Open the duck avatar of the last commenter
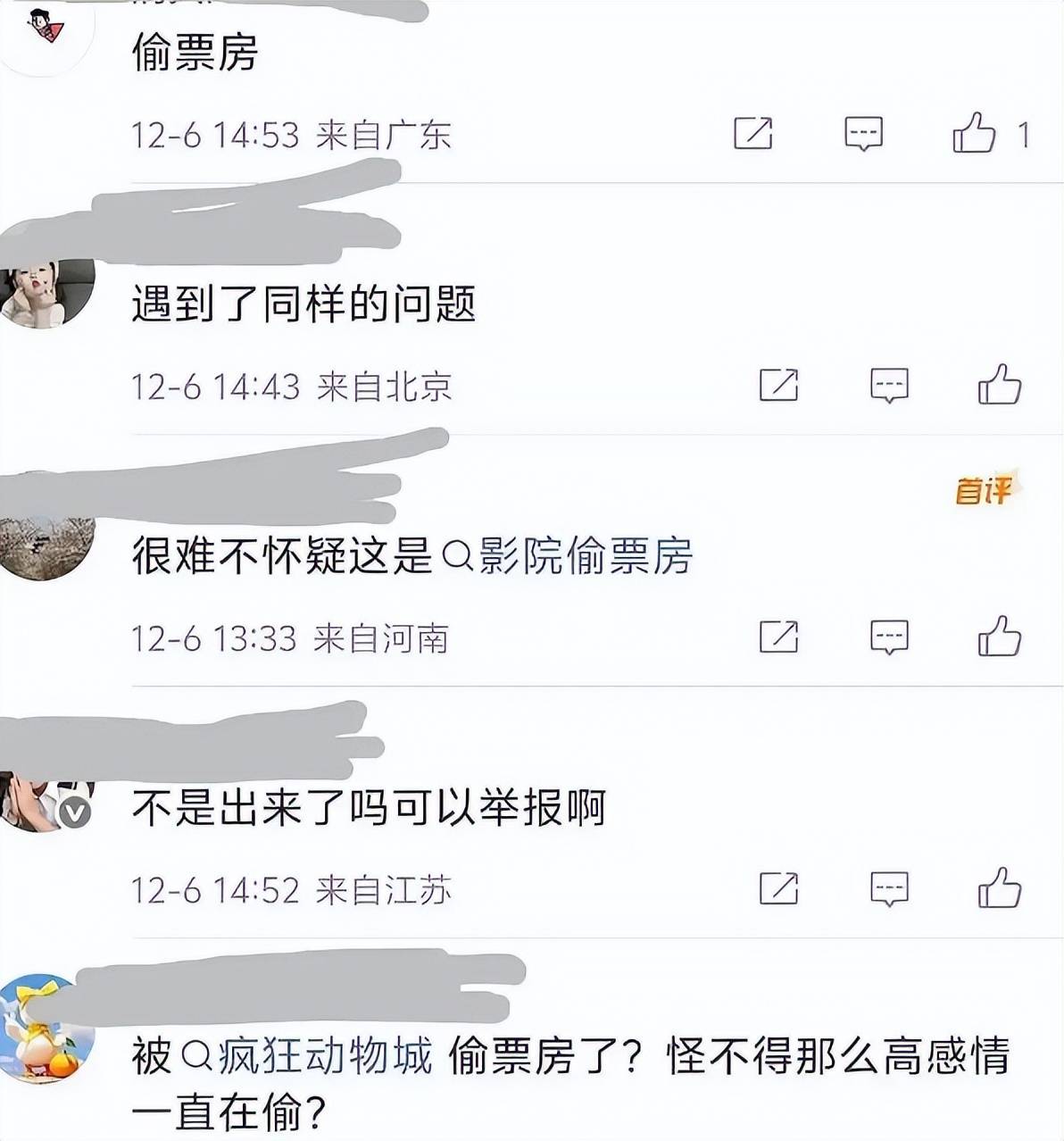1064x1141 pixels. coord(46,1029)
